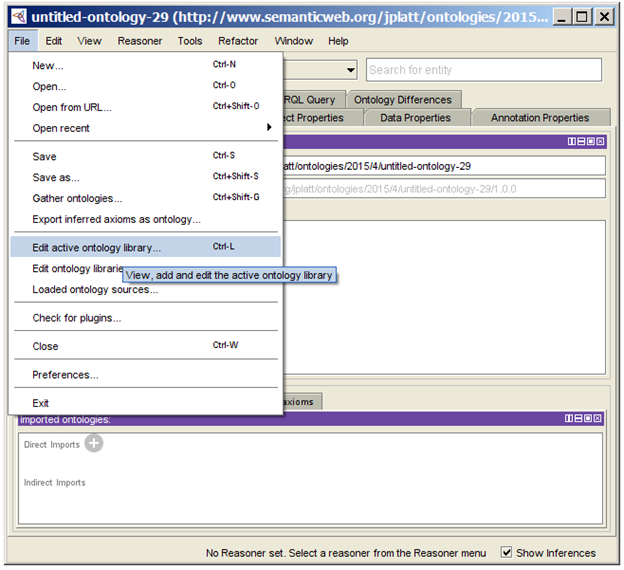Switch to Annotation Properties tab
The image size is (624, 570).
pos(540,118)
